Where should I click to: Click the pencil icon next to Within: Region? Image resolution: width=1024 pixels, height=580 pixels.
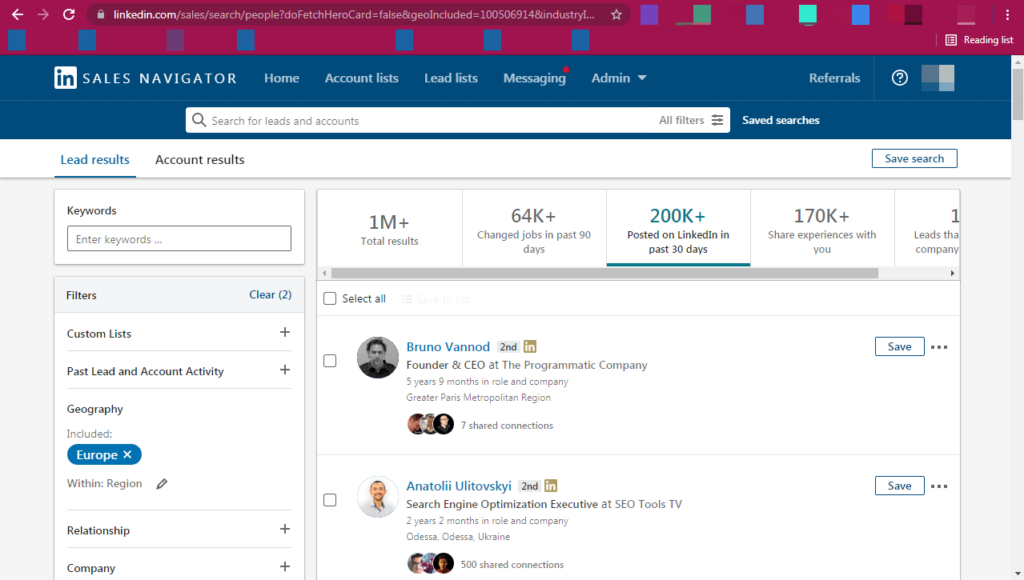162,484
